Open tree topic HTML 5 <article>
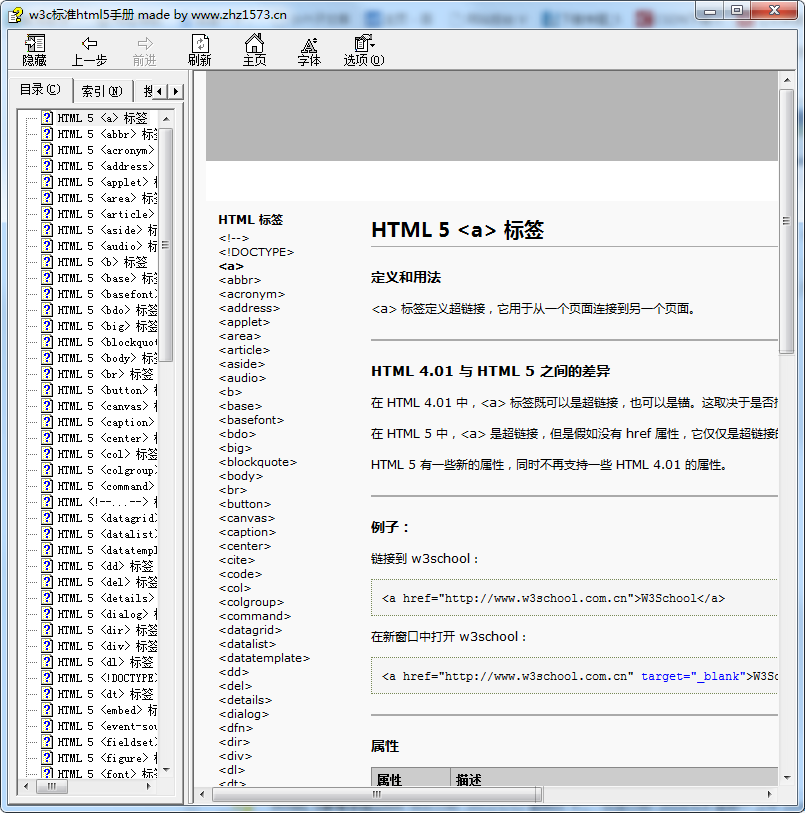Screen dimensions: 805x813 point(106,214)
